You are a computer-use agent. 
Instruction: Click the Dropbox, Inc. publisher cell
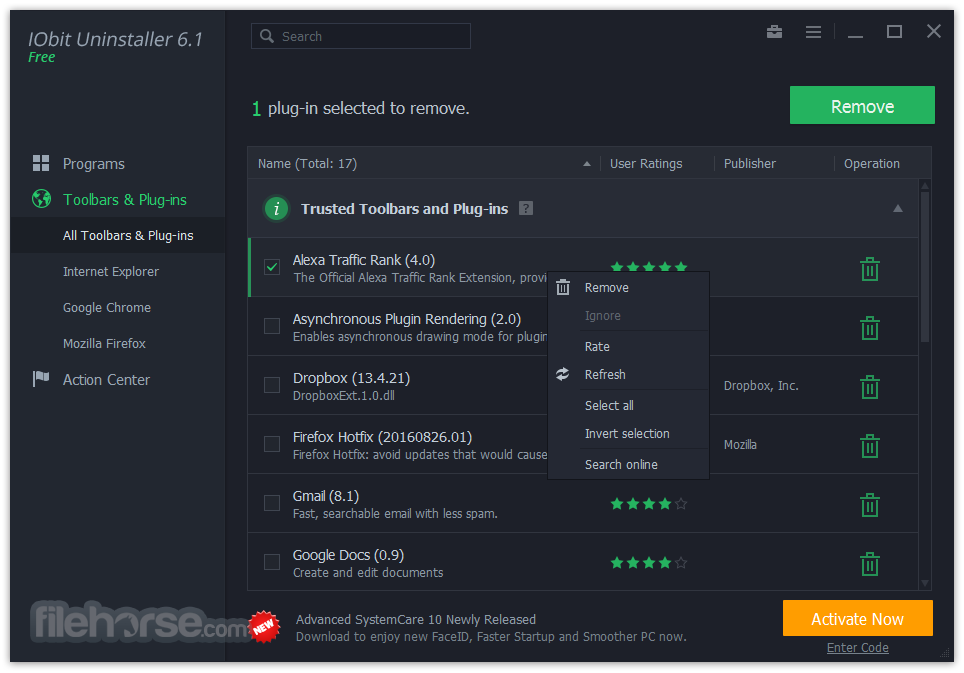(761, 386)
